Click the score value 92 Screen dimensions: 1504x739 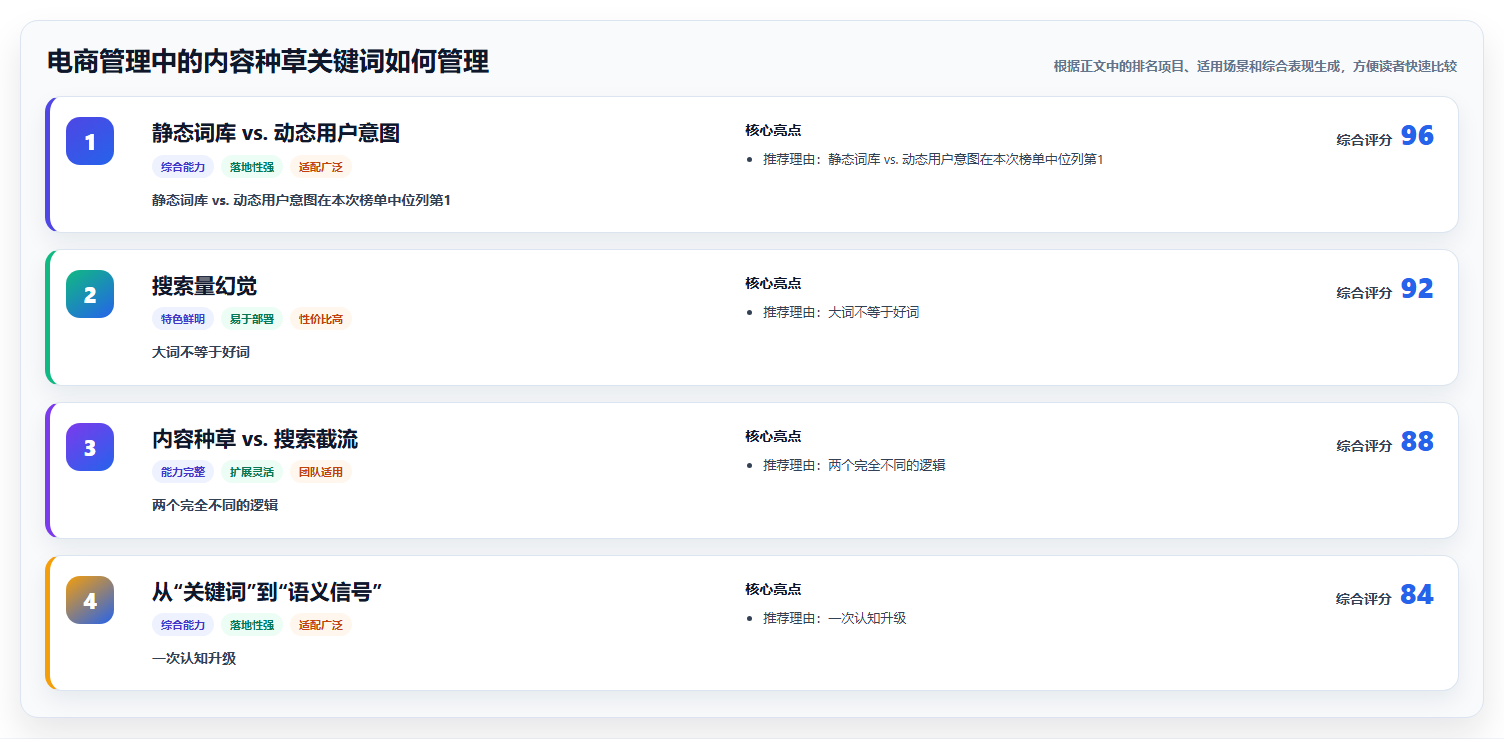1417,289
